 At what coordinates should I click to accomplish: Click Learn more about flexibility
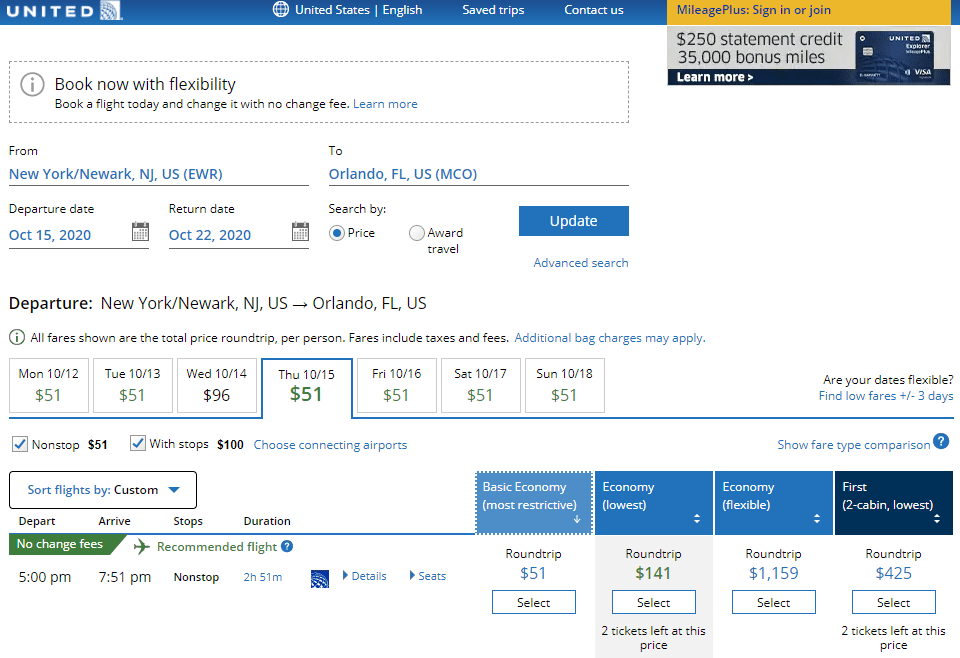point(385,104)
